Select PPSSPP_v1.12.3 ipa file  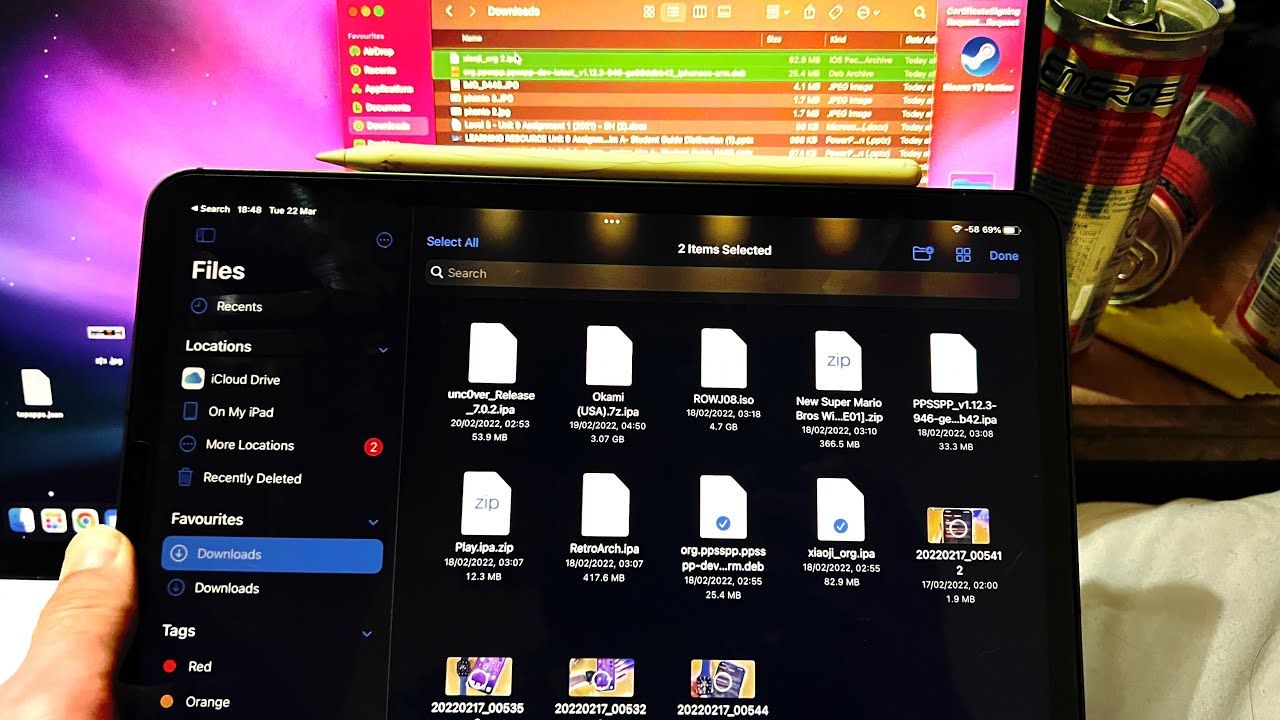pos(955,394)
